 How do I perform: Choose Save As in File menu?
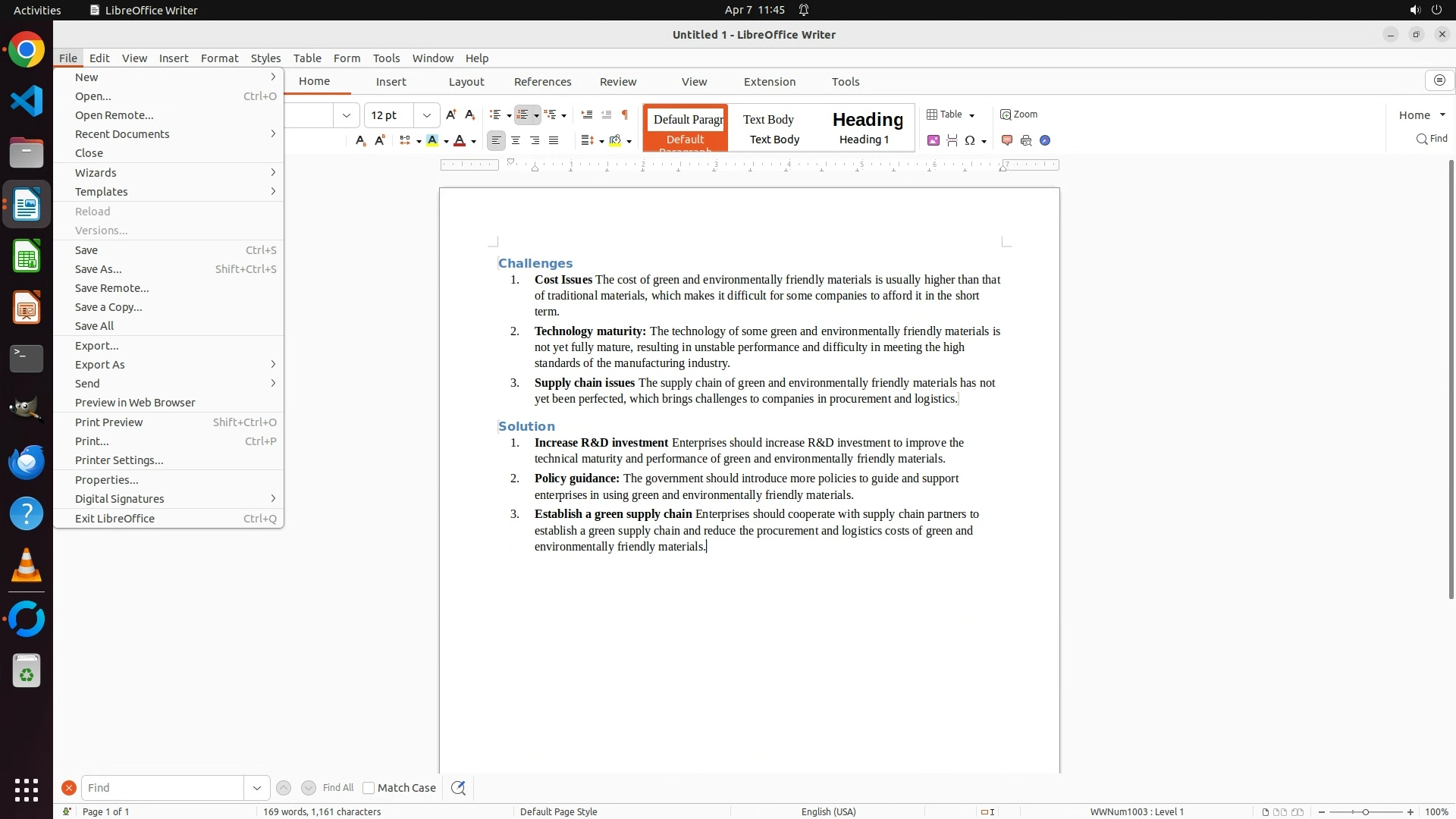(x=99, y=269)
